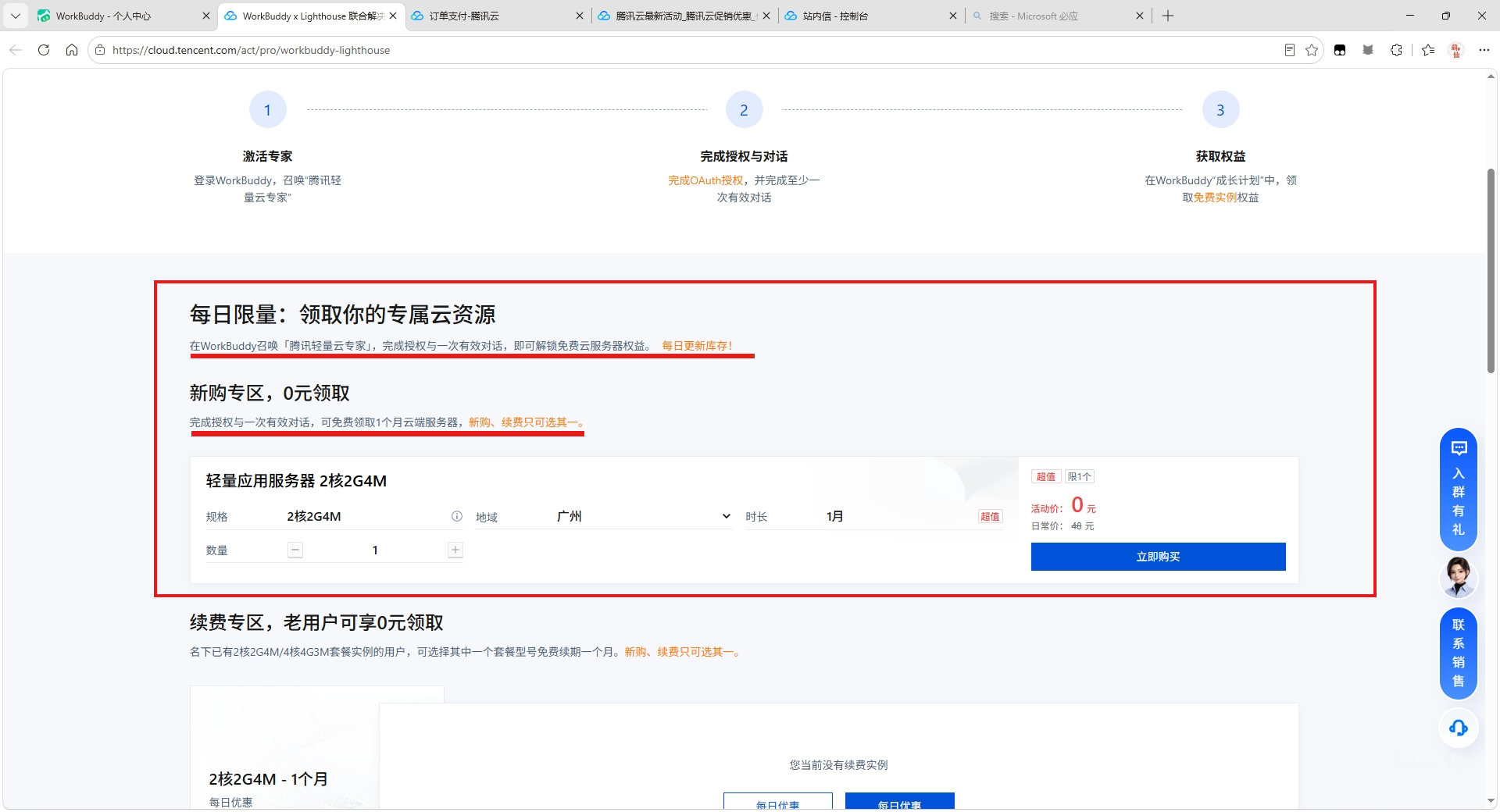Reload the page with refresh icon
Image resolution: width=1500 pixels, height=812 pixels.
pyautogui.click(x=44, y=50)
